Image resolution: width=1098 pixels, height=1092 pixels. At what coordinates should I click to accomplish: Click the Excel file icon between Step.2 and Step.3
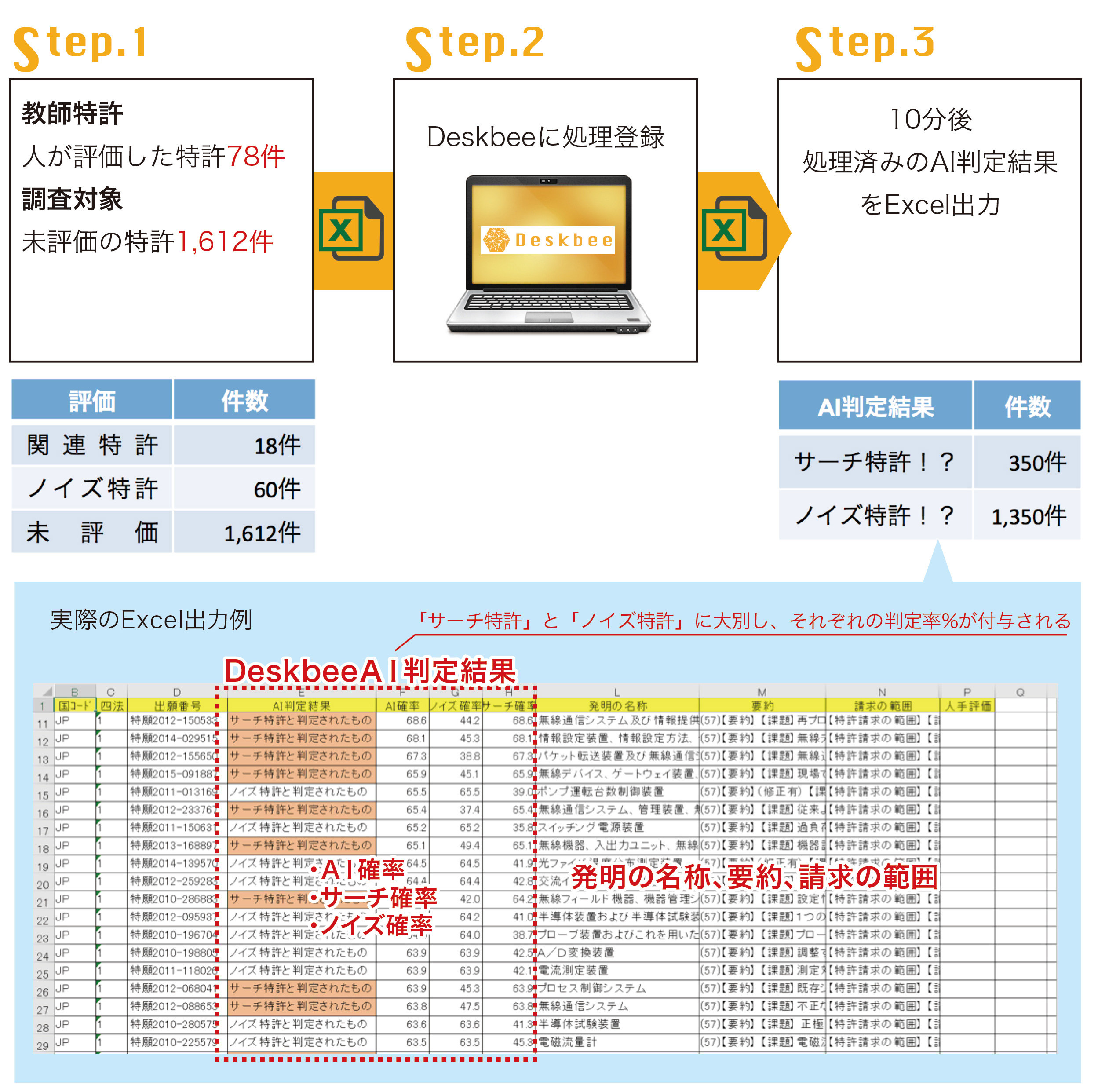[x=735, y=228]
